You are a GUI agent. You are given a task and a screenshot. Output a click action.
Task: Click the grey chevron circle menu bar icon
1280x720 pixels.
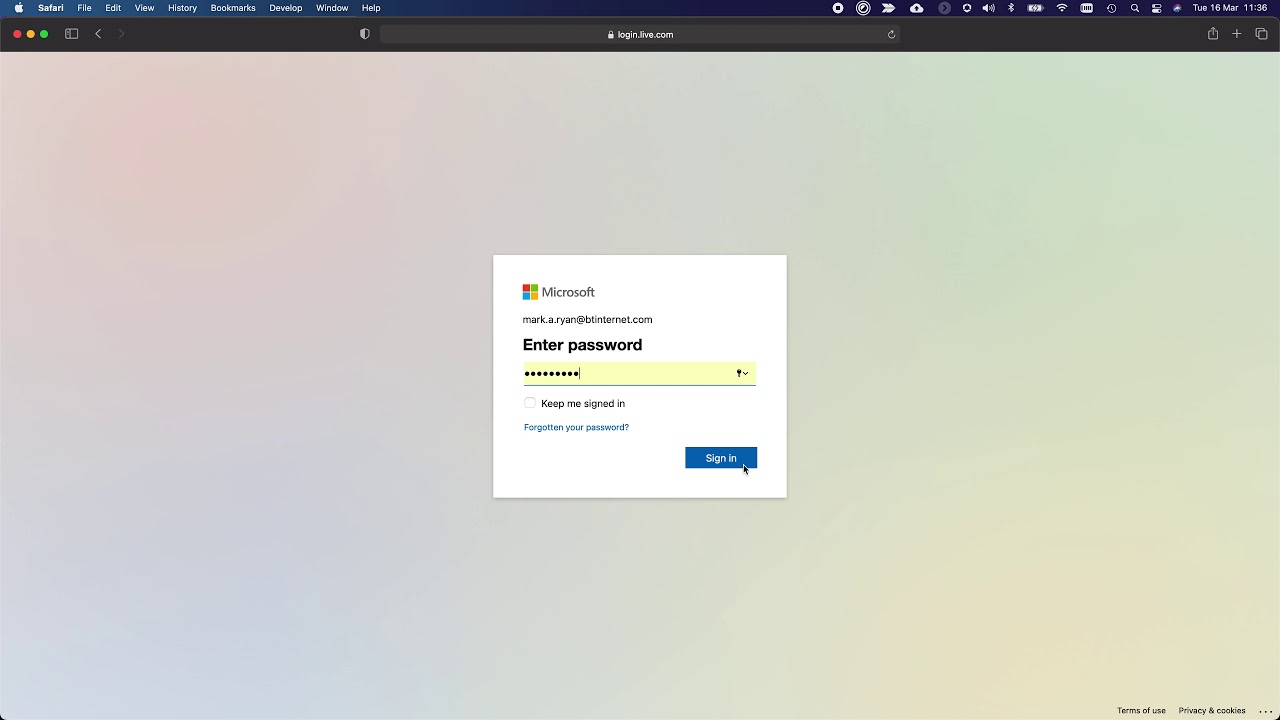[944, 8]
